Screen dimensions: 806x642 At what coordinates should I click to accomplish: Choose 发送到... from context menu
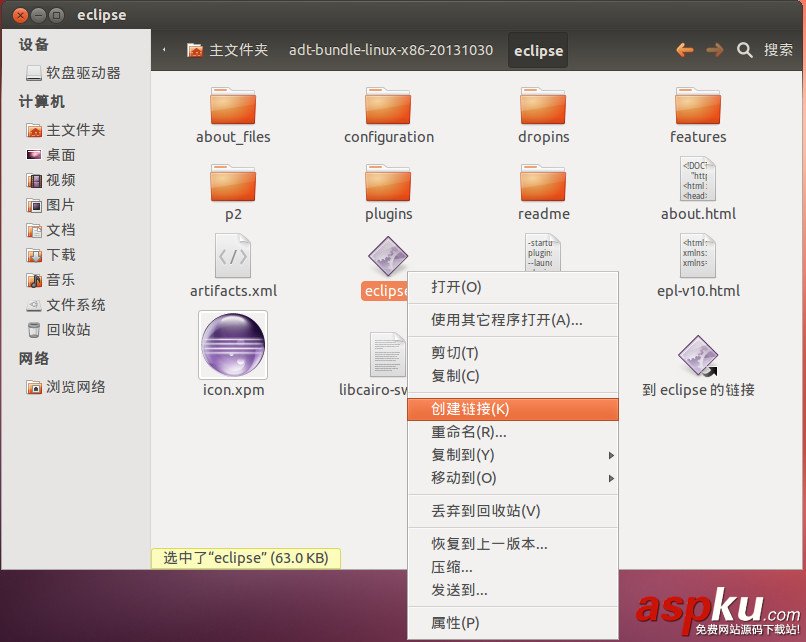[513, 590]
